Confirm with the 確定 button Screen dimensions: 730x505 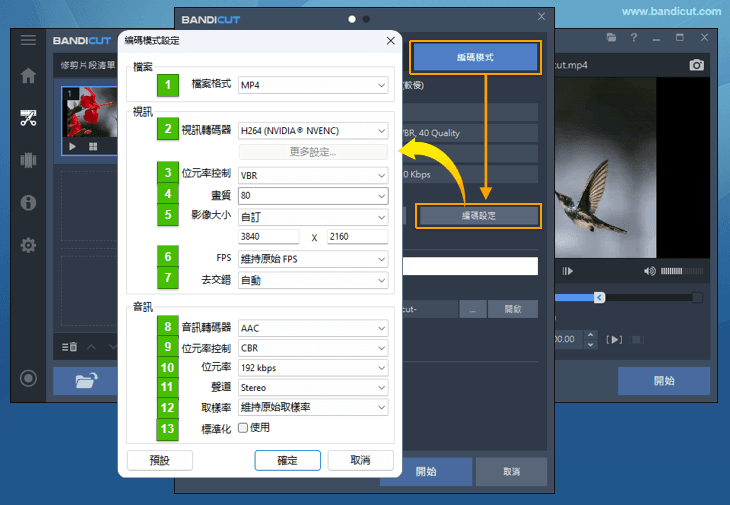[287, 460]
